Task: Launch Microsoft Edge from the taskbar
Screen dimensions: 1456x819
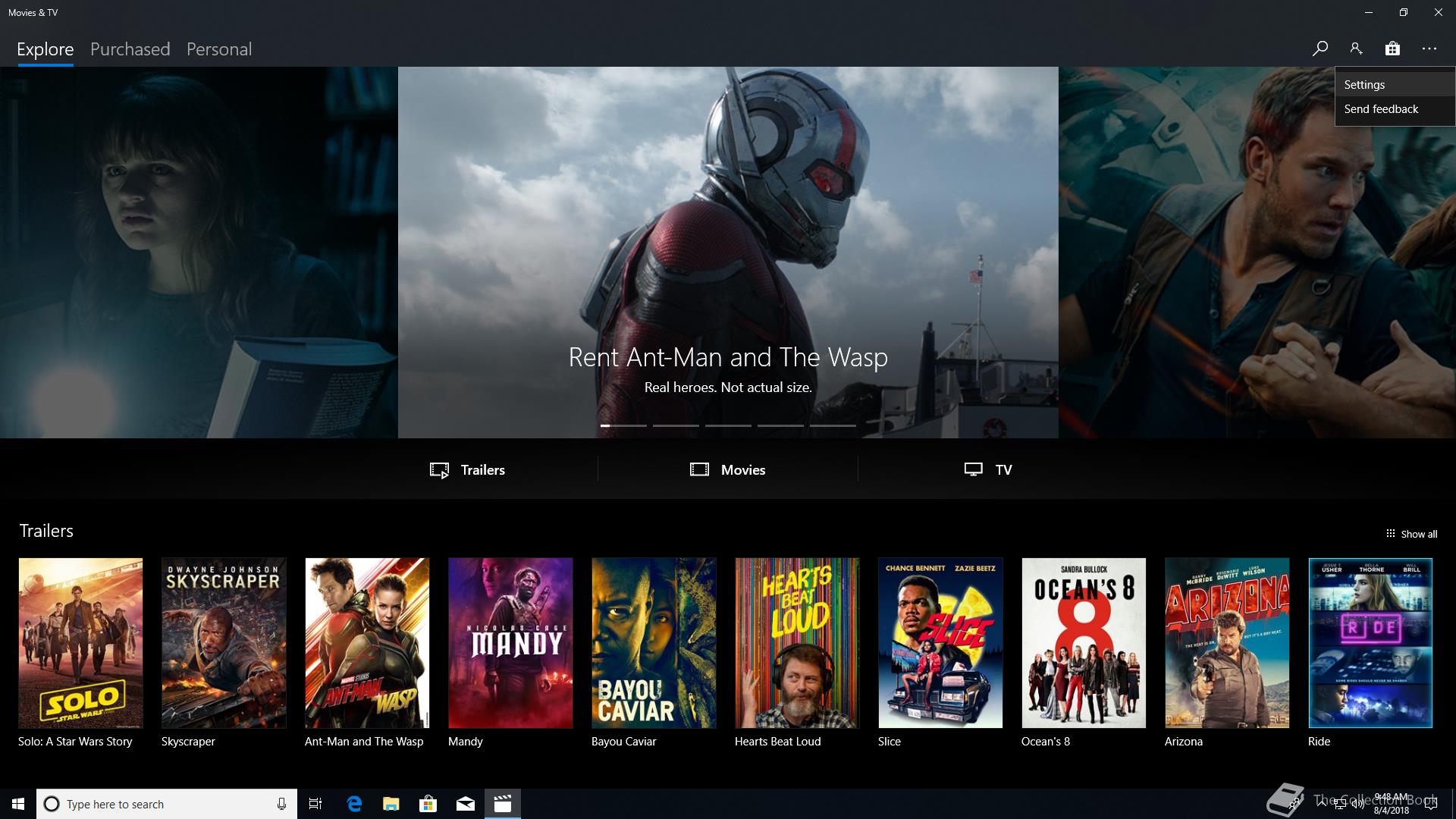Action: coord(354,804)
